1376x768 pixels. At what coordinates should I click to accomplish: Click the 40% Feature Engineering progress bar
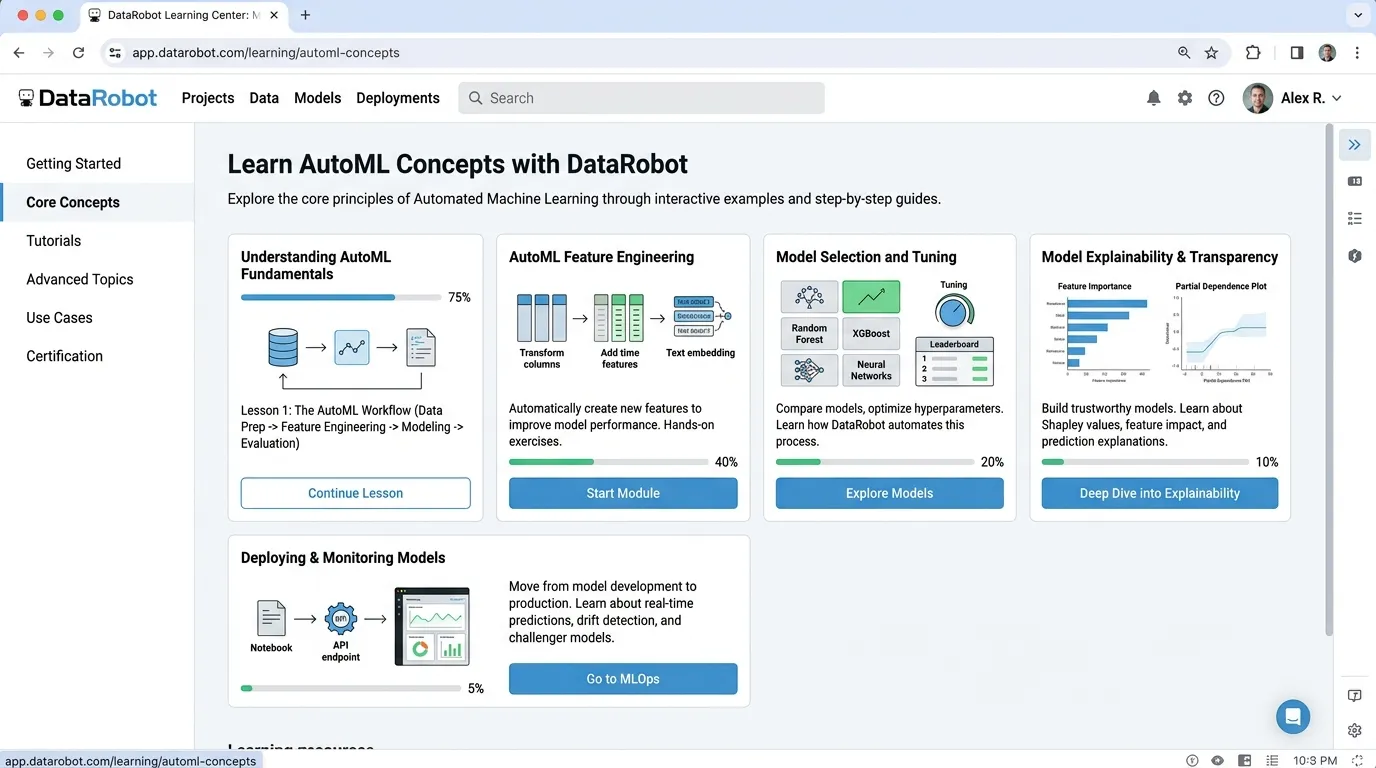(x=608, y=462)
